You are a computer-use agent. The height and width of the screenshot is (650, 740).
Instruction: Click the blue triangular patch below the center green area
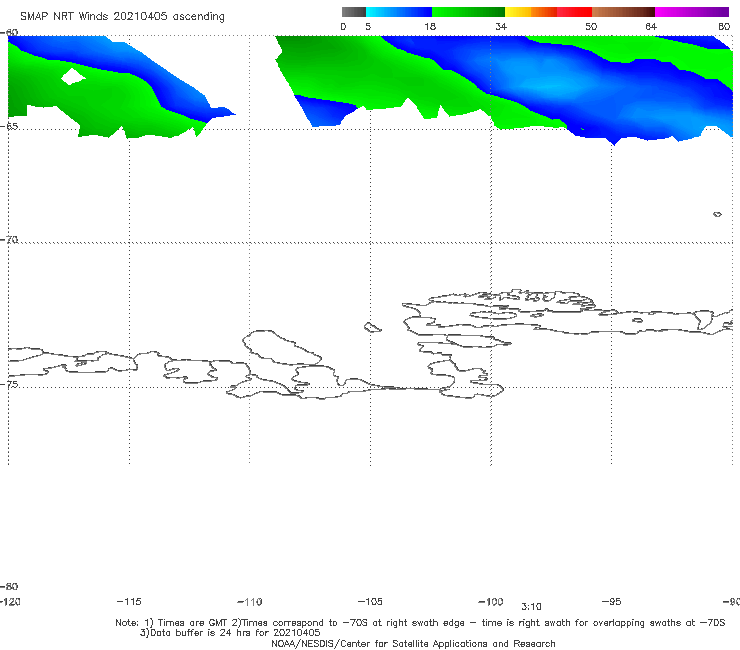click(325, 110)
